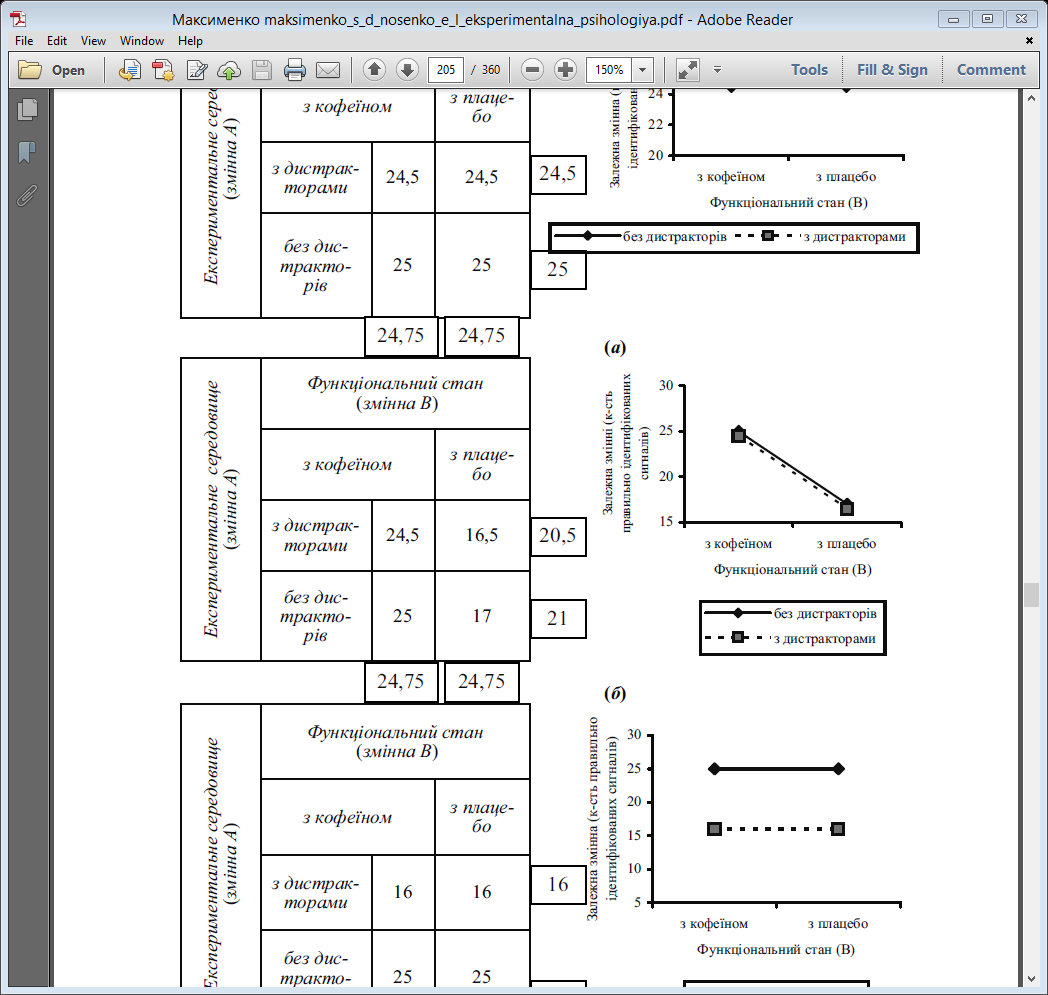Open the Fill & Sign pane
This screenshot has width=1048, height=995.
pyautogui.click(x=892, y=69)
